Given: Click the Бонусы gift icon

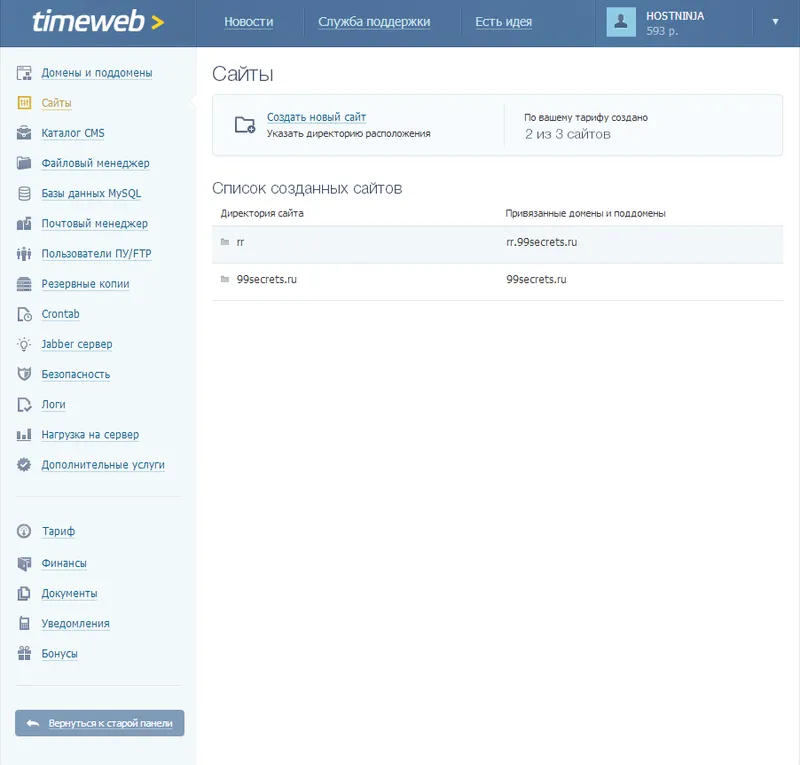Looking at the screenshot, I should click(24, 654).
